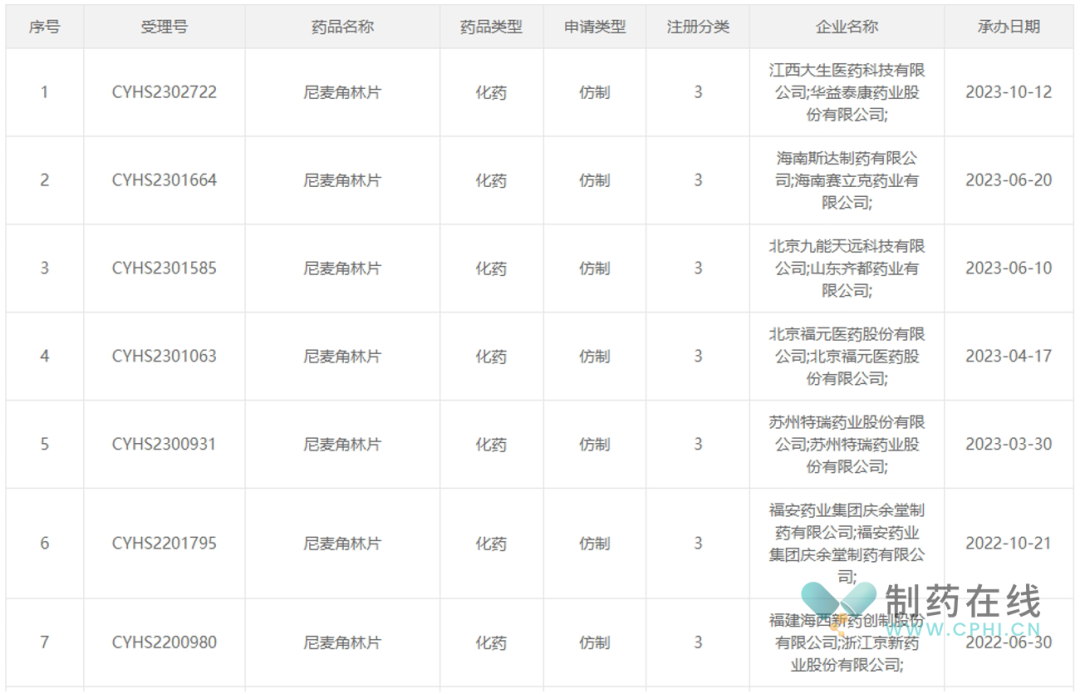This screenshot has height=694, width=1080.
Task: Click the 申请类型 column header
Action: click(594, 27)
